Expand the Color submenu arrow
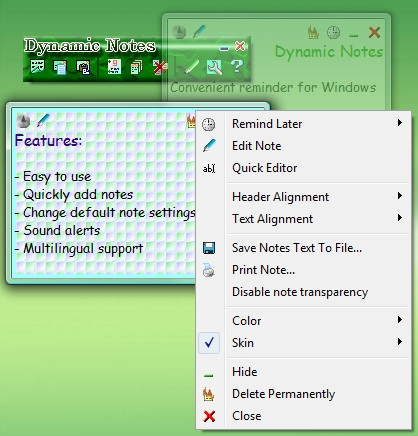The image size is (418, 436). click(x=400, y=320)
